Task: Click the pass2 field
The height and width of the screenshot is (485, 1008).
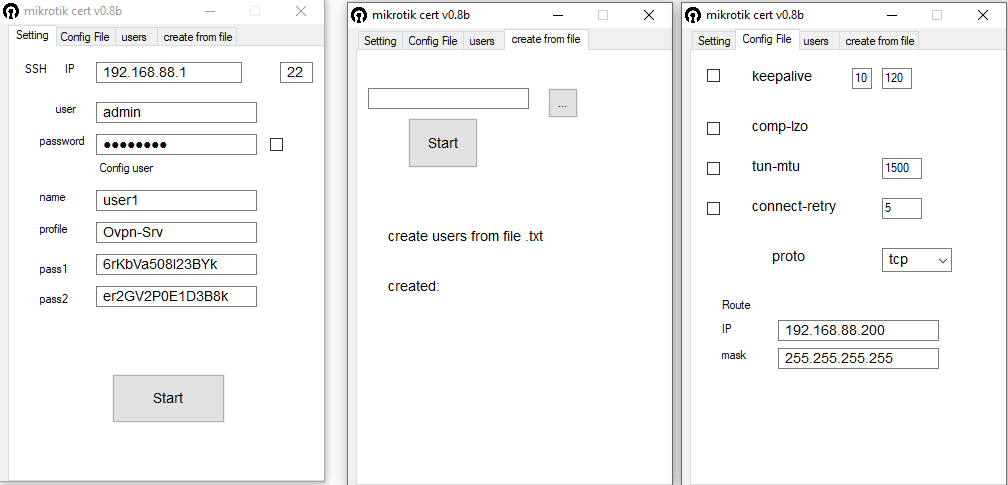Action: pos(176,297)
